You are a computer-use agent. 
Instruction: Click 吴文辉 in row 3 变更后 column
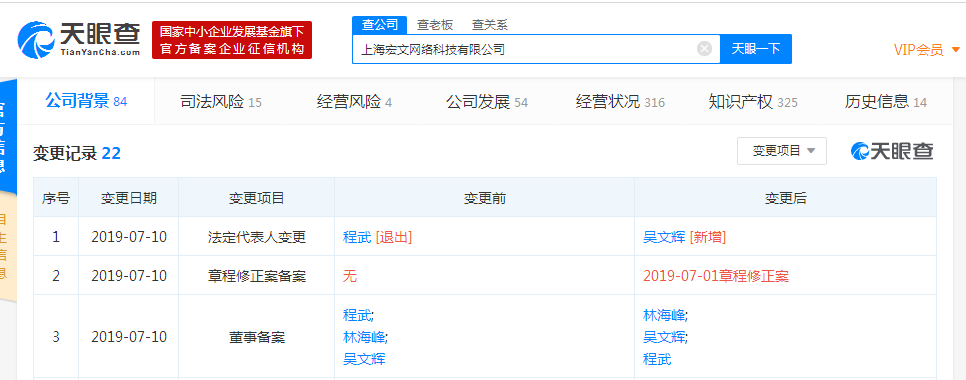click(664, 337)
